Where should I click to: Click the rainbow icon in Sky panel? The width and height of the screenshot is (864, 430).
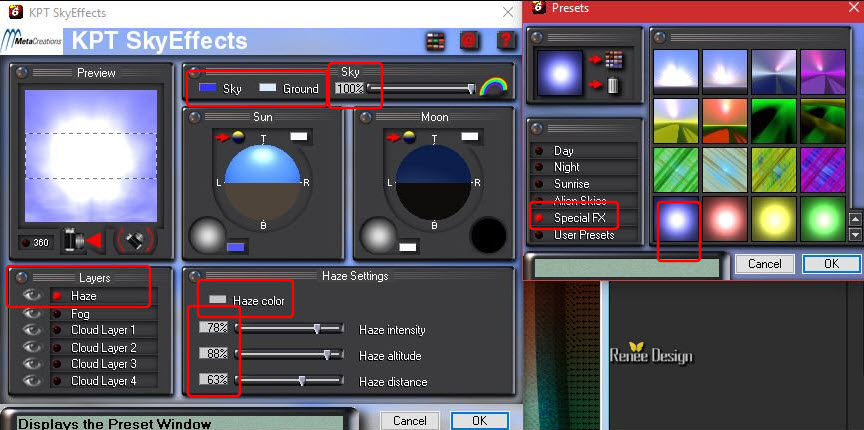click(493, 87)
